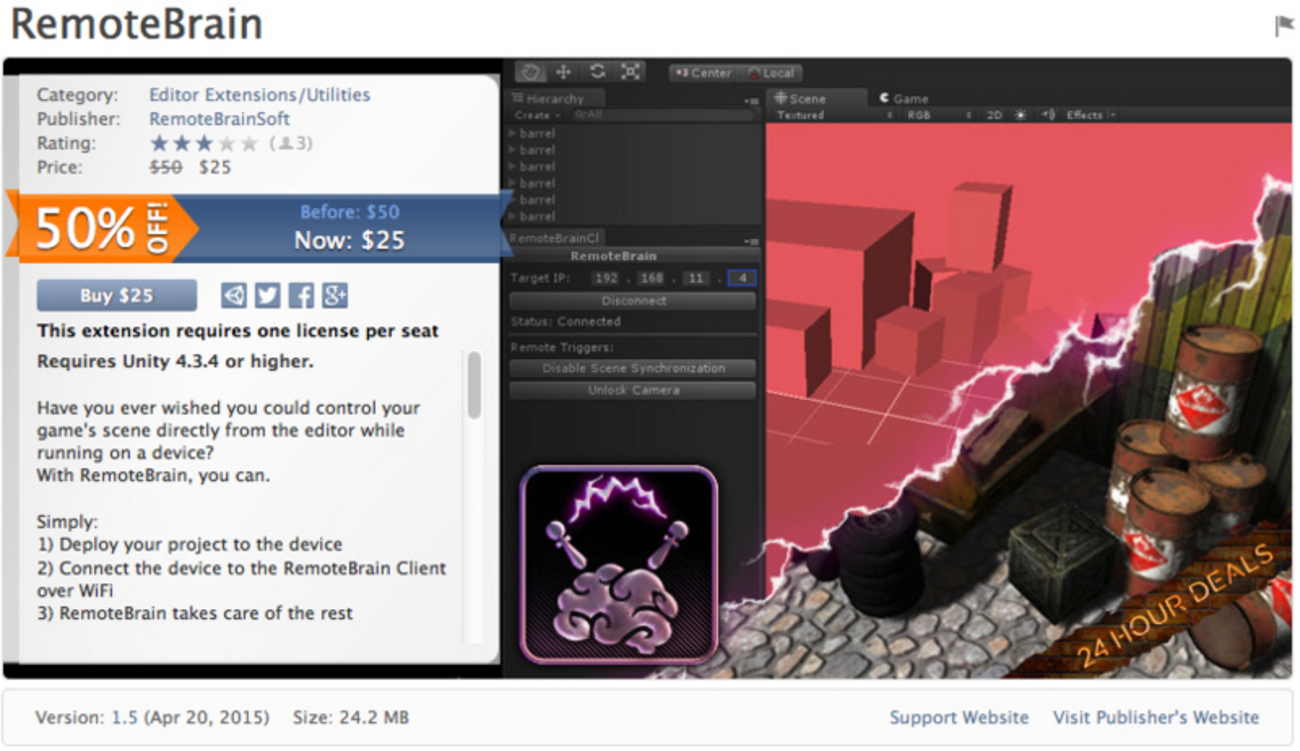1300x751 pixels.
Task: Select the RemoteBrainCl tab
Action: tap(556, 238)
